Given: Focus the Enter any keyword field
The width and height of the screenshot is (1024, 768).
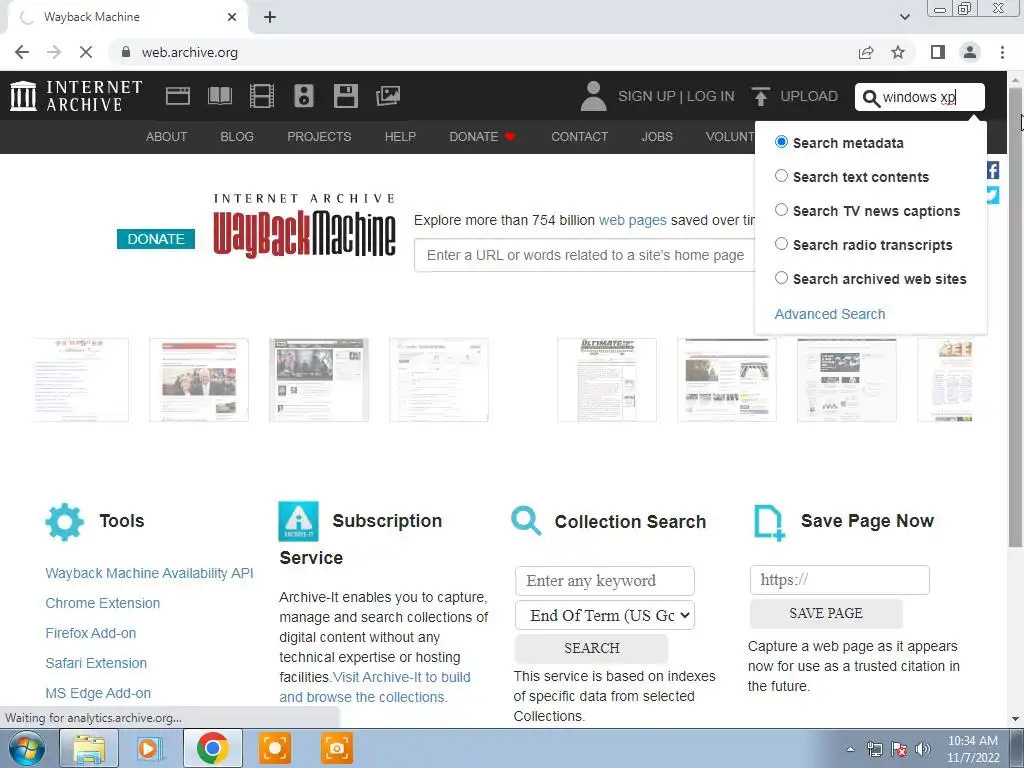Looking at the screenshot, I should coord(605,581).
